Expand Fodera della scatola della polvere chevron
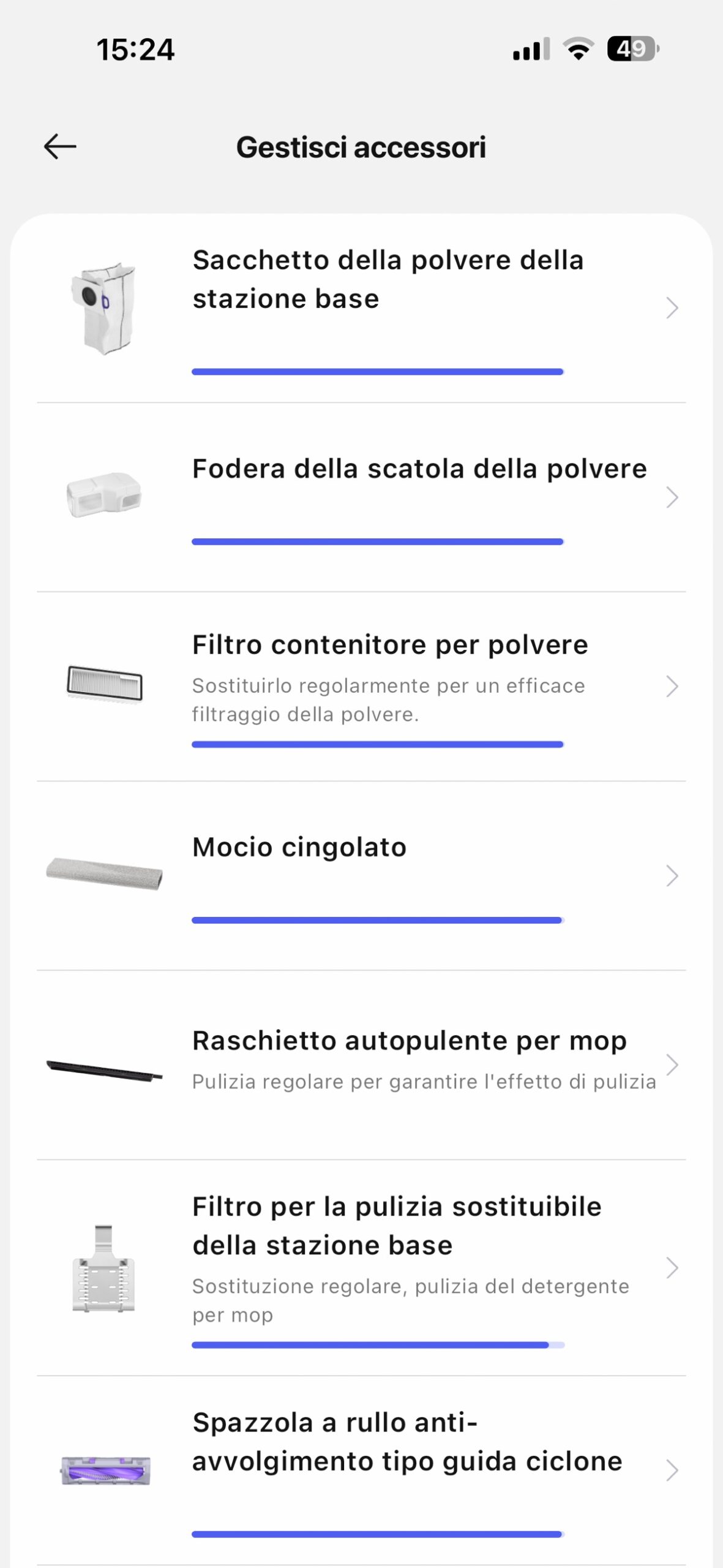This screenshot has width=723, height=1568. [x=672, y=497]
